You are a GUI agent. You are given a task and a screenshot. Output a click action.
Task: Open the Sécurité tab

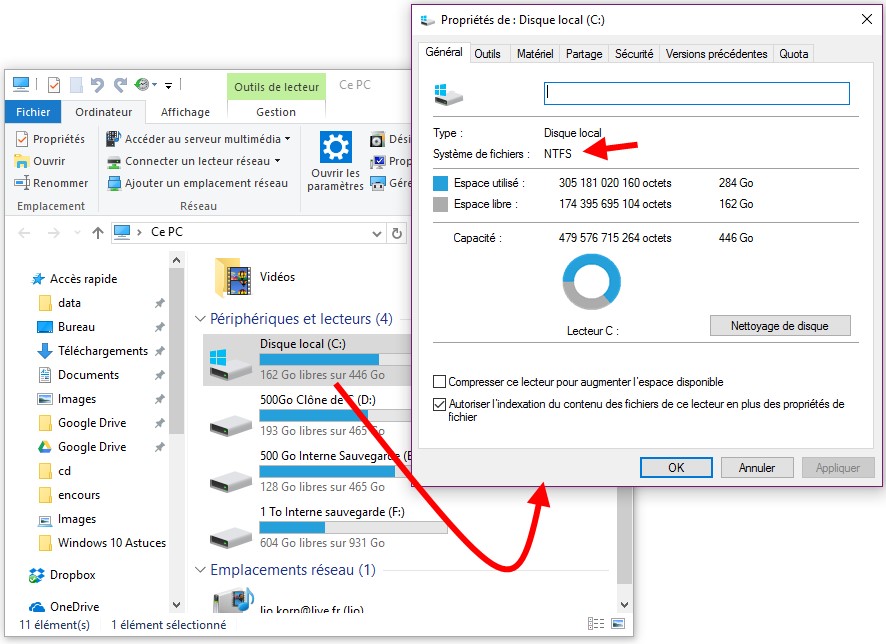coord(634,54)
